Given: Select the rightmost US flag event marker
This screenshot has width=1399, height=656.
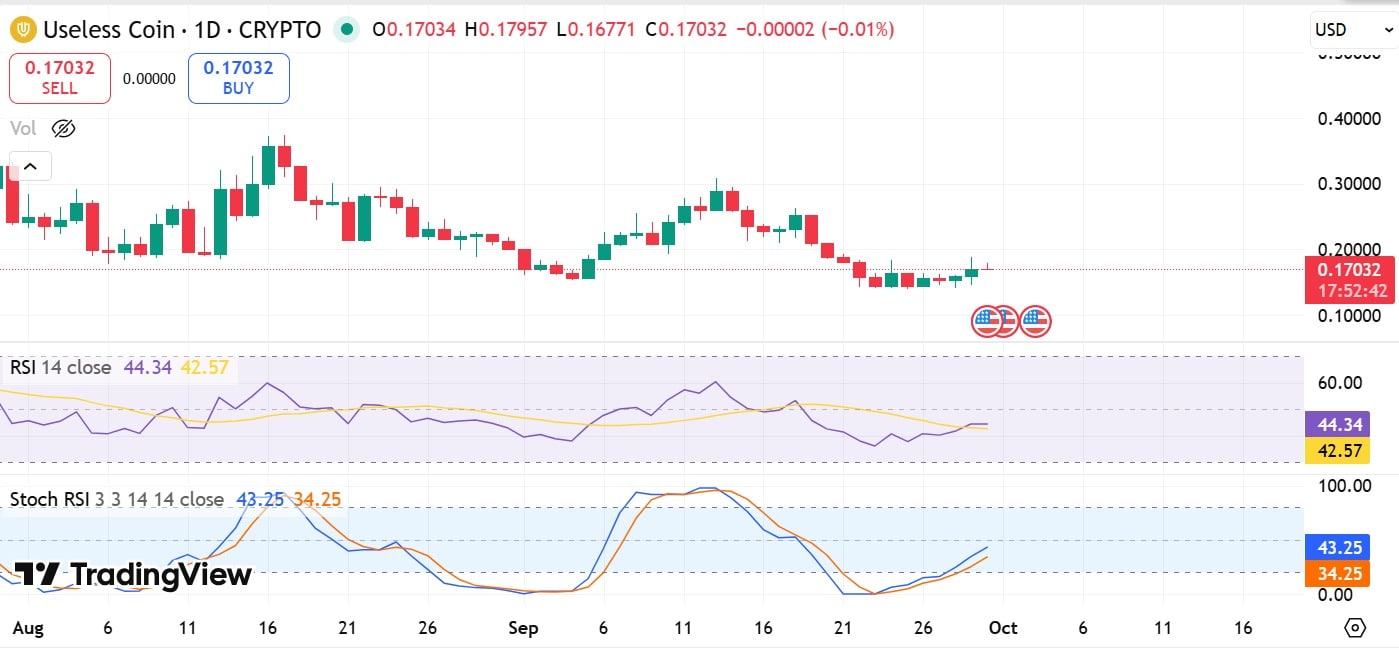Looking at the screenshot, I should [x=1035, y=321].
